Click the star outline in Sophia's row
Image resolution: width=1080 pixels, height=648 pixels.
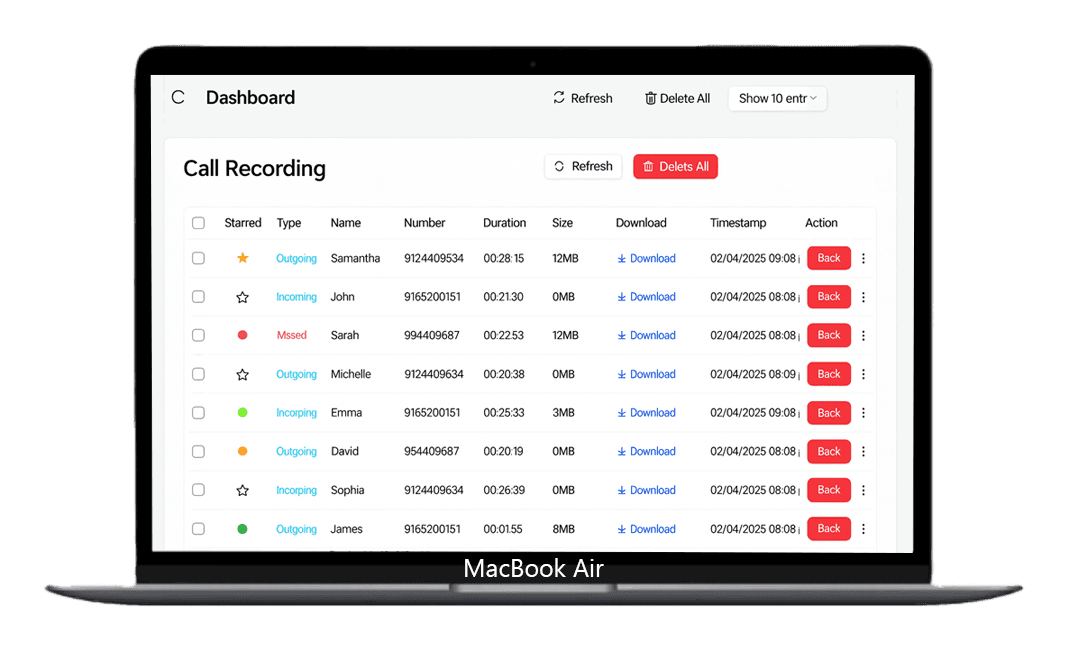(x=242, y=490)
